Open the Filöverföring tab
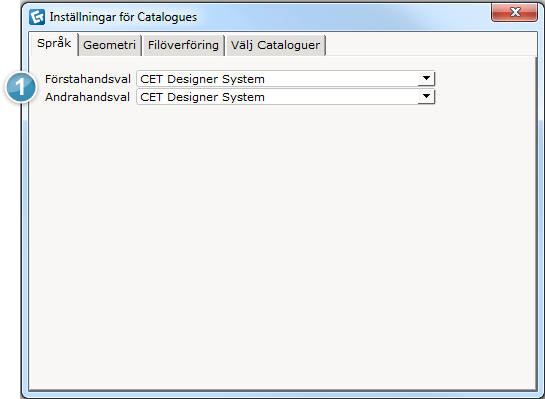545x399 pixels. [x=183, y=45]
